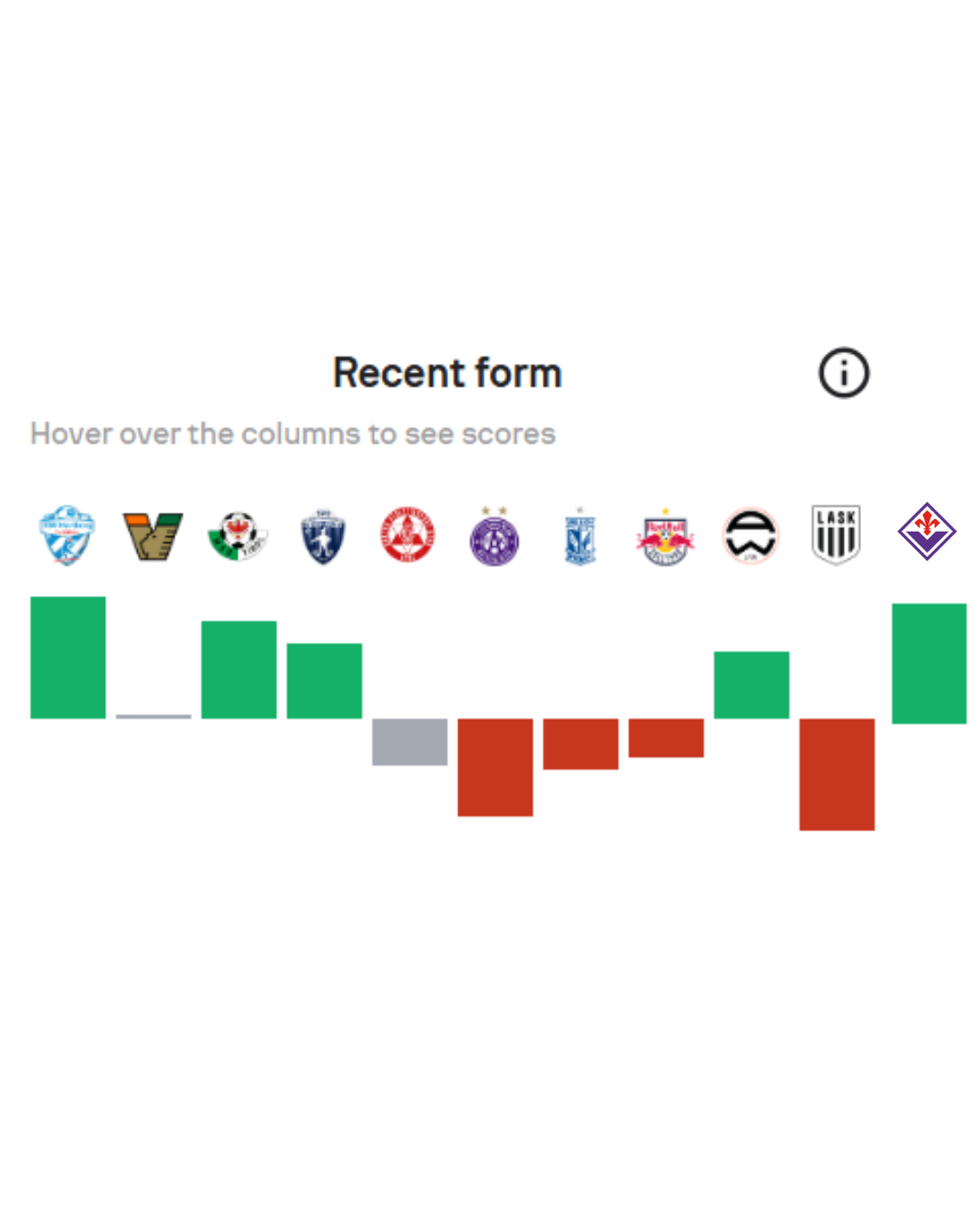980x1225 pixels.
Task: Select the grey draw bar under red logo
Action: [409, 741]
